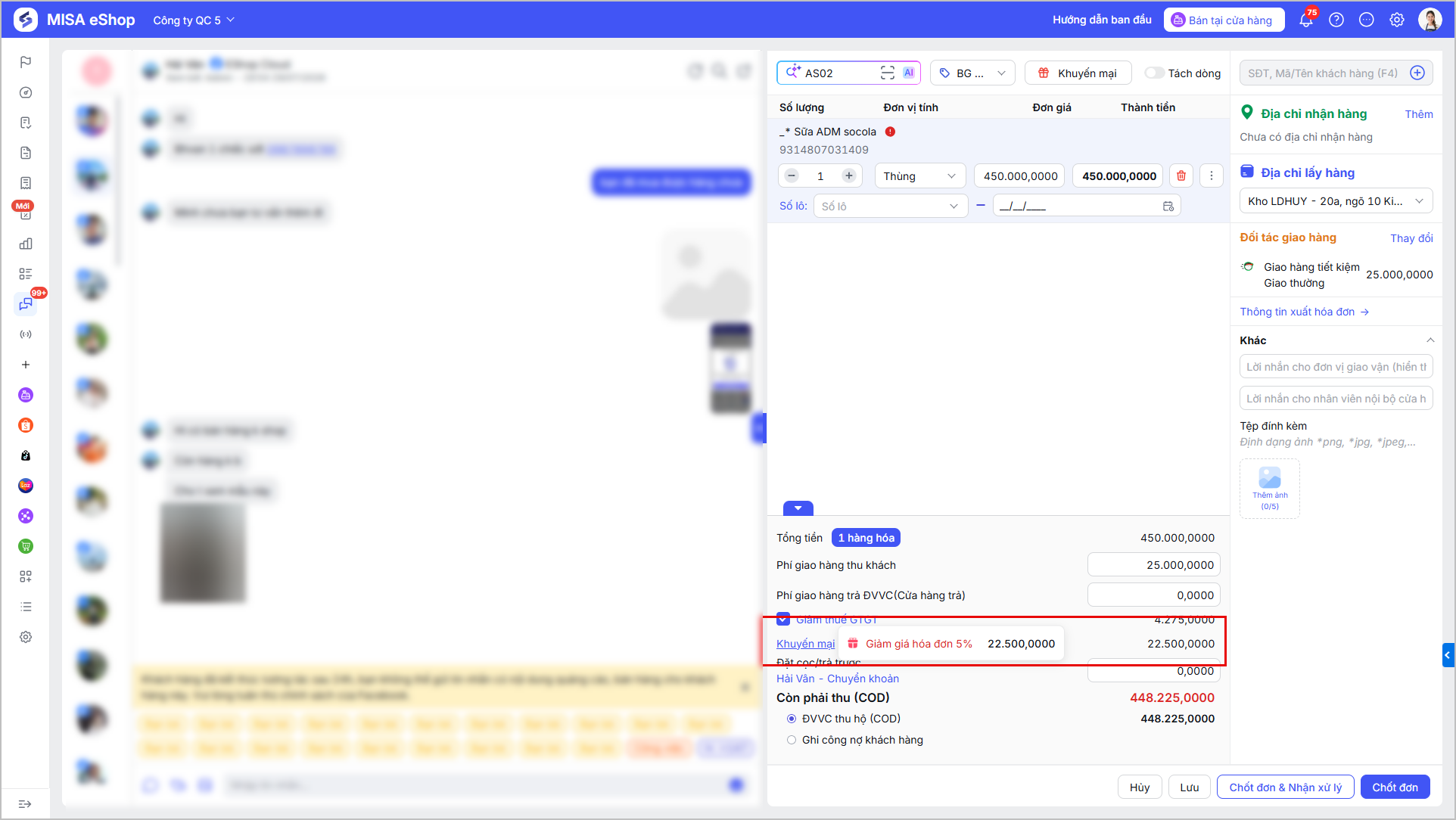Select Ghi công nợ khách hàng option

coord(792,740)
